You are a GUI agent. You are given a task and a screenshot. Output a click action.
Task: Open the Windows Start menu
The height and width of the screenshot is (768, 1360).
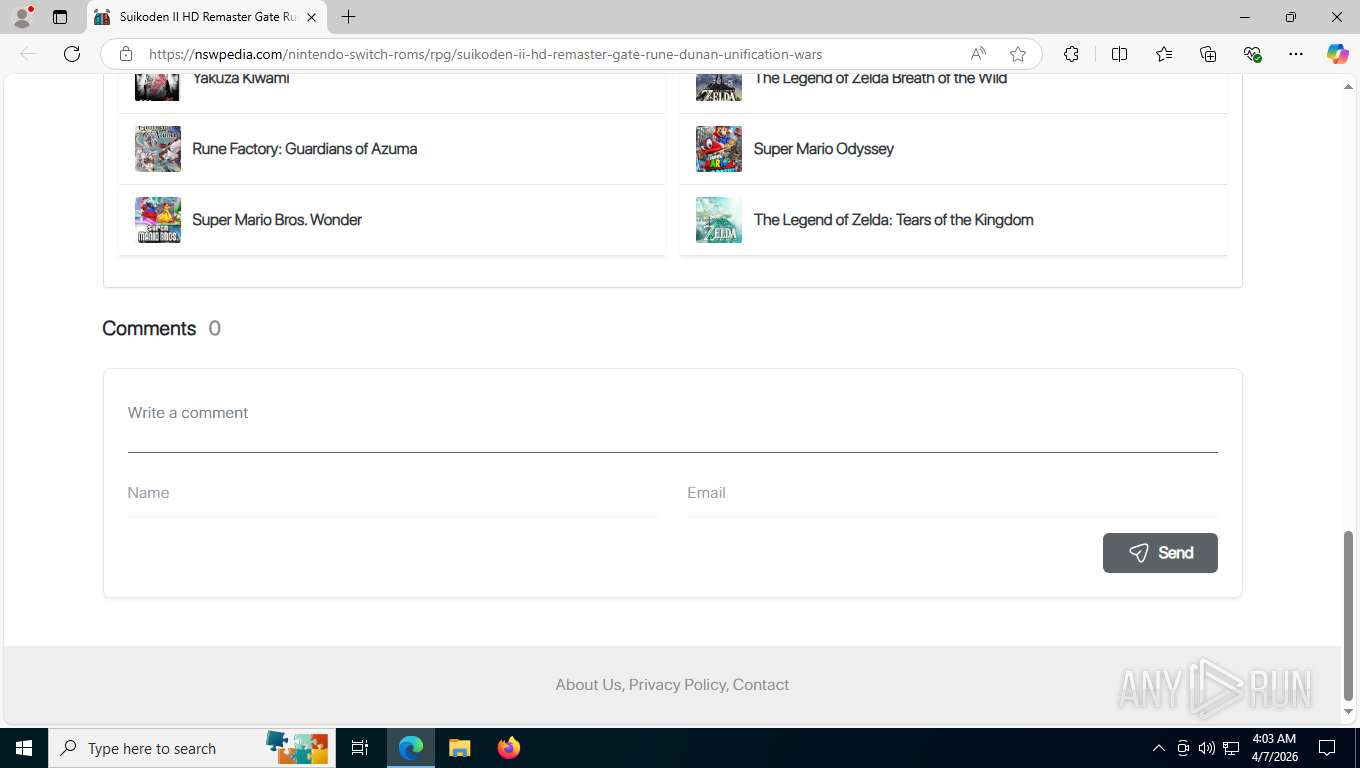coord(23,748)
